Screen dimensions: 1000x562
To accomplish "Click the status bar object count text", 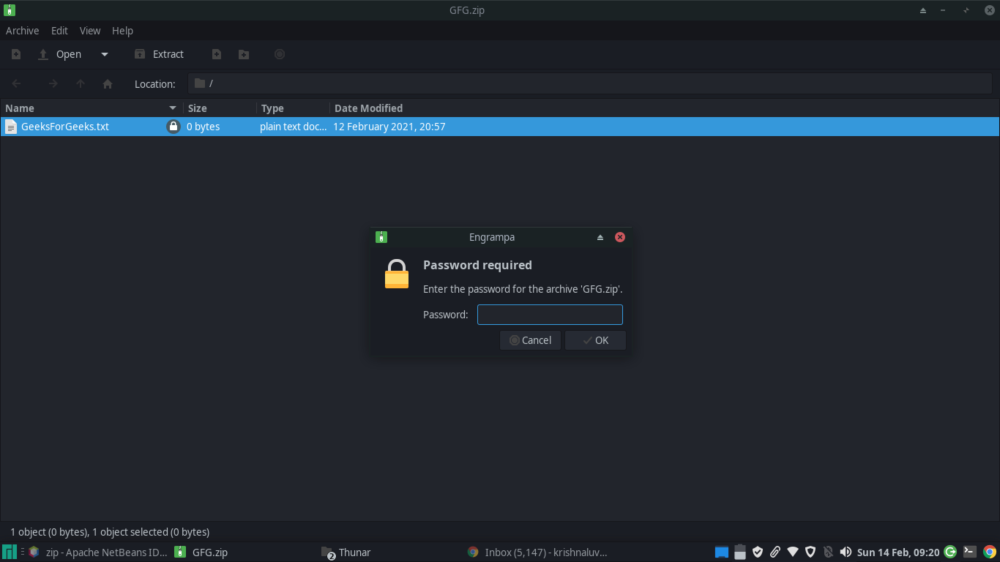I will pyautogui.click(x=110, y=531).
